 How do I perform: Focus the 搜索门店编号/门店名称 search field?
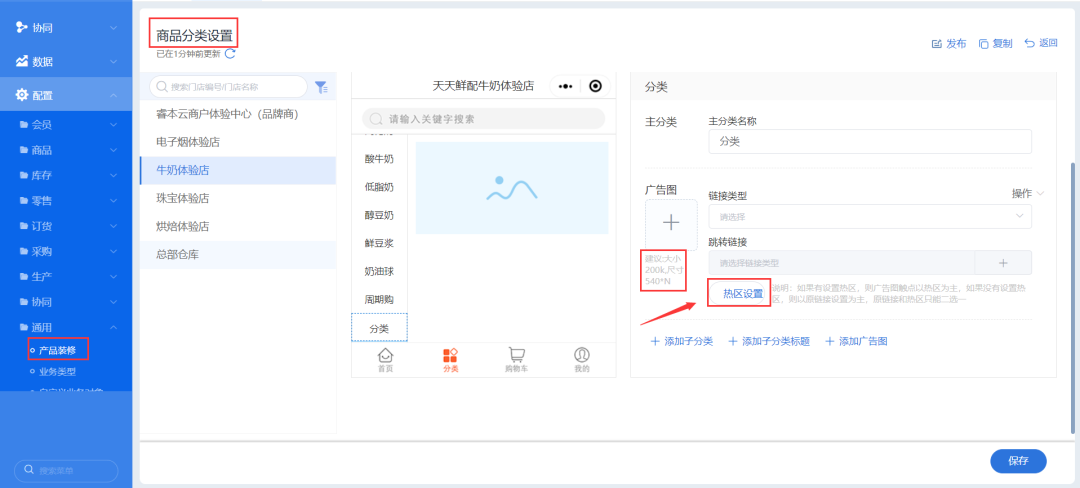229,87
